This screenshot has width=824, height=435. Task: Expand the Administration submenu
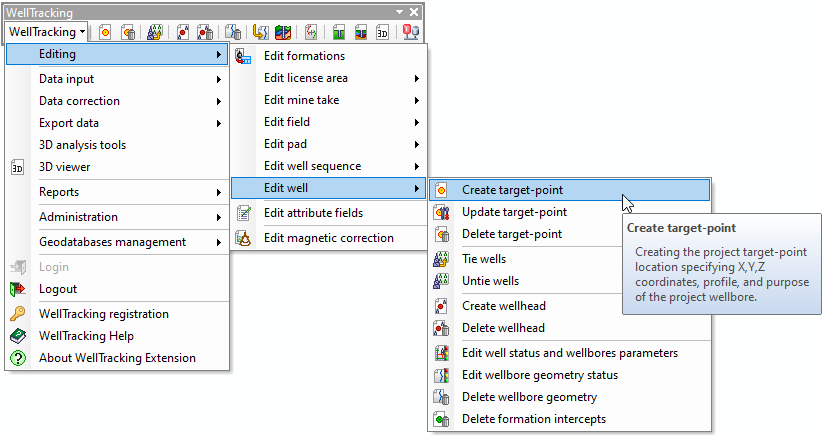[x=117, y=217]
